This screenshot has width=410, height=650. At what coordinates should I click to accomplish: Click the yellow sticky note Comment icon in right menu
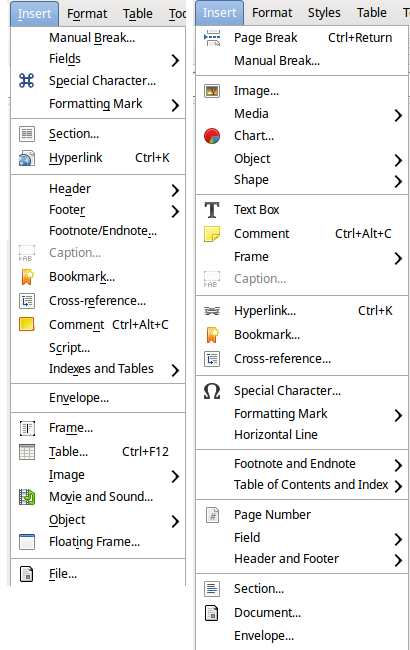(212, 234)
